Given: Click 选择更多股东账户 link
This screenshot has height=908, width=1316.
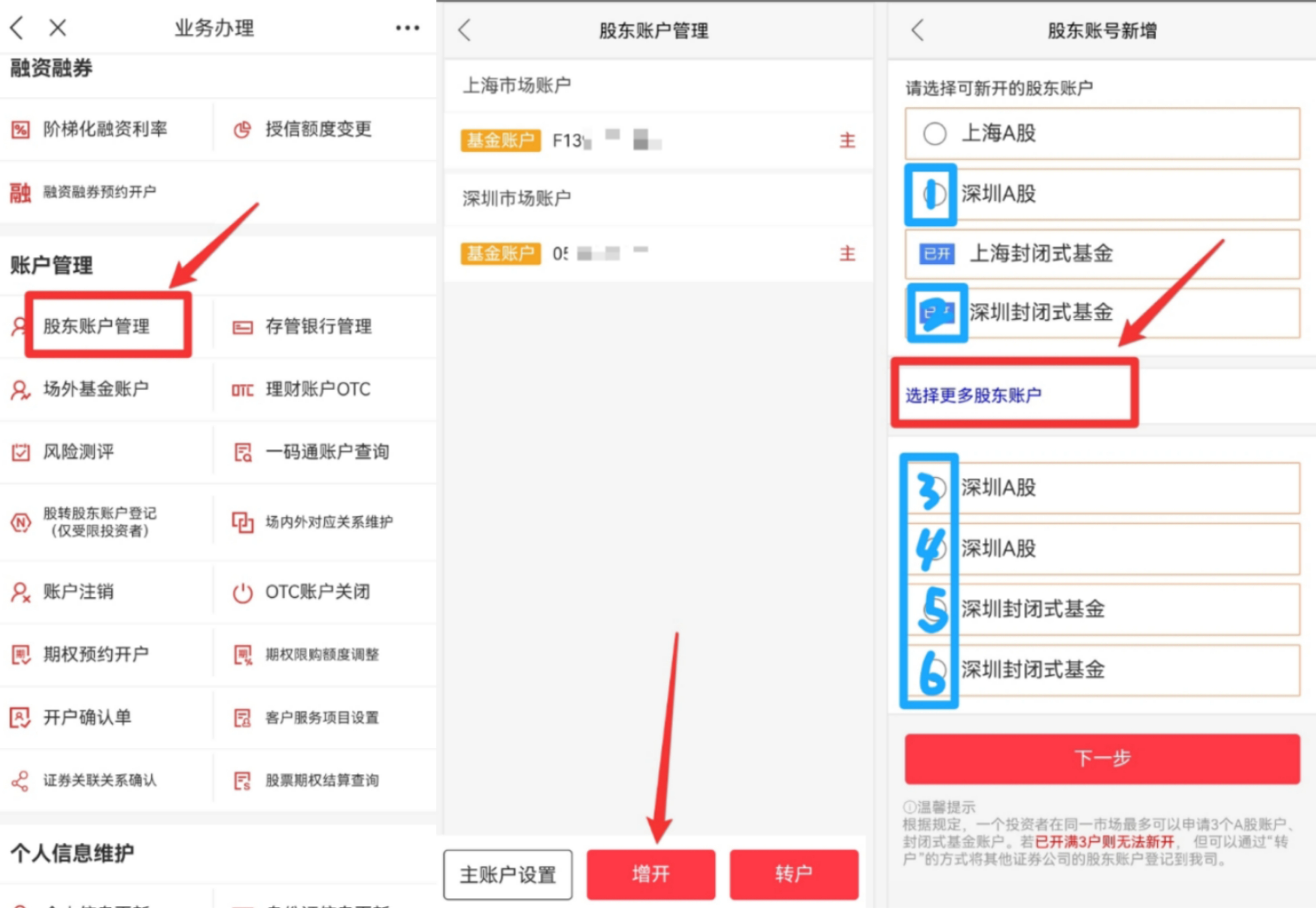Looking at the screenshot, I should pyautogui.click(x=973, y=395).
